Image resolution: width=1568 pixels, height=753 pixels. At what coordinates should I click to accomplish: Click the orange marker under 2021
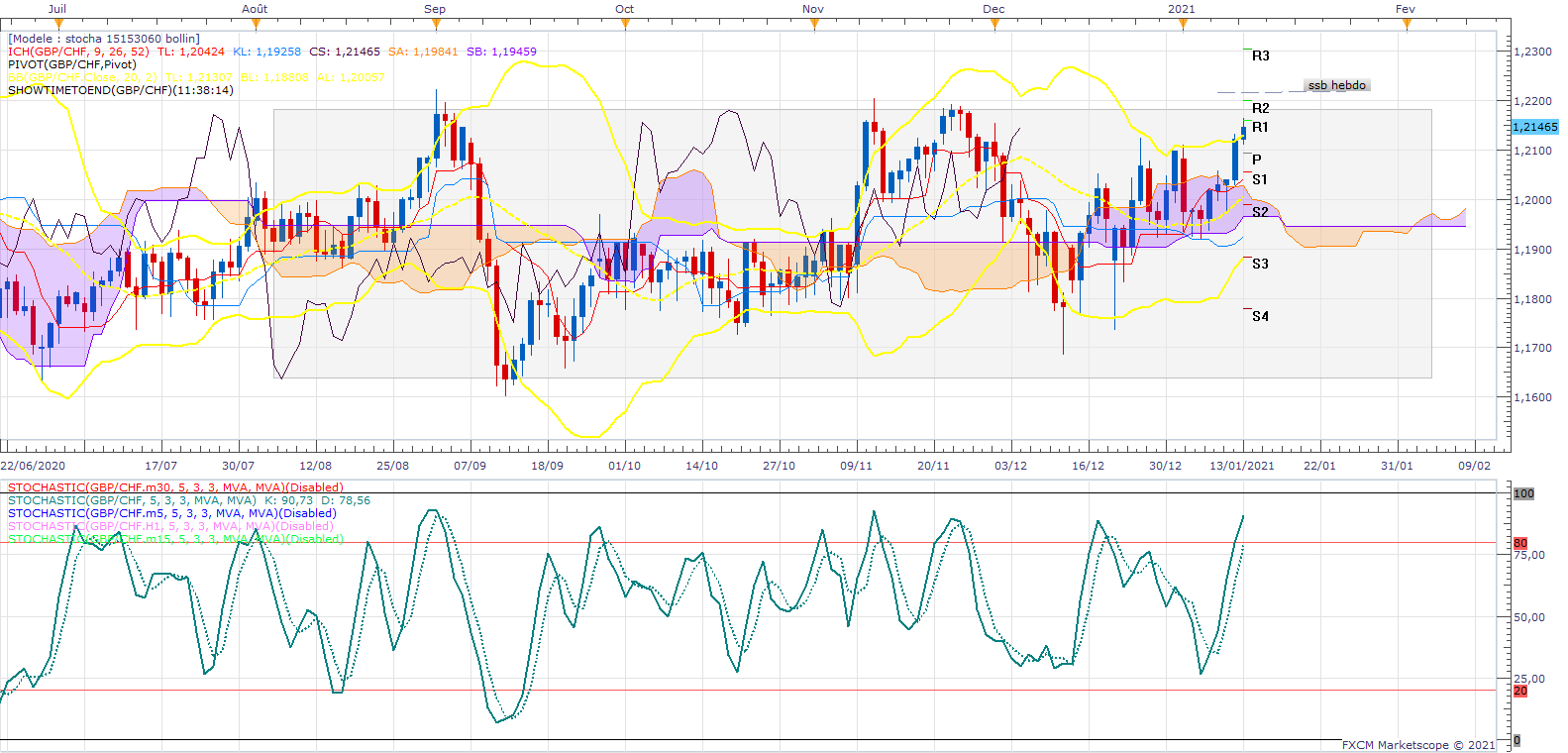[1183, 24]
